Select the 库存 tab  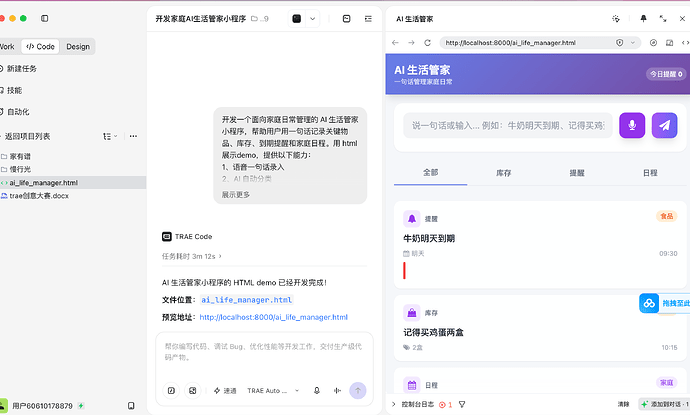[503, 173]
